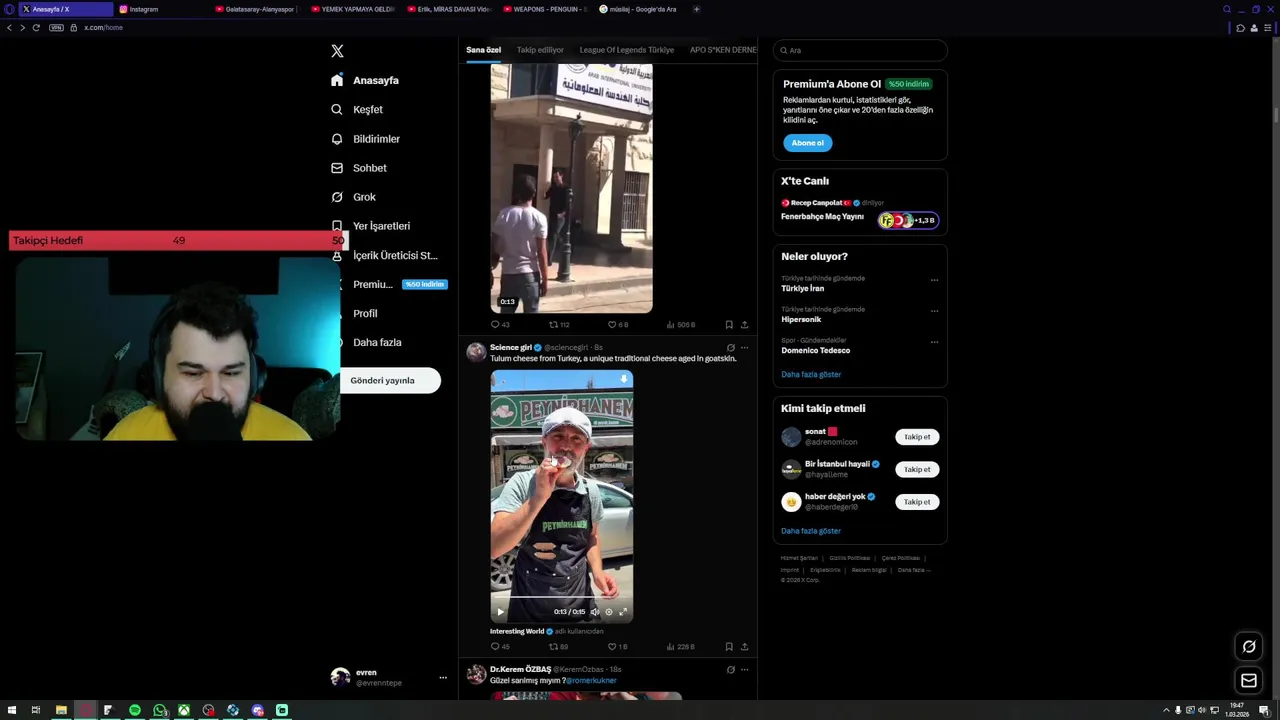The height and width of the screenshot is (720, 1280).
Task: Open Keşfet explore page
Action: pos(357,109)
